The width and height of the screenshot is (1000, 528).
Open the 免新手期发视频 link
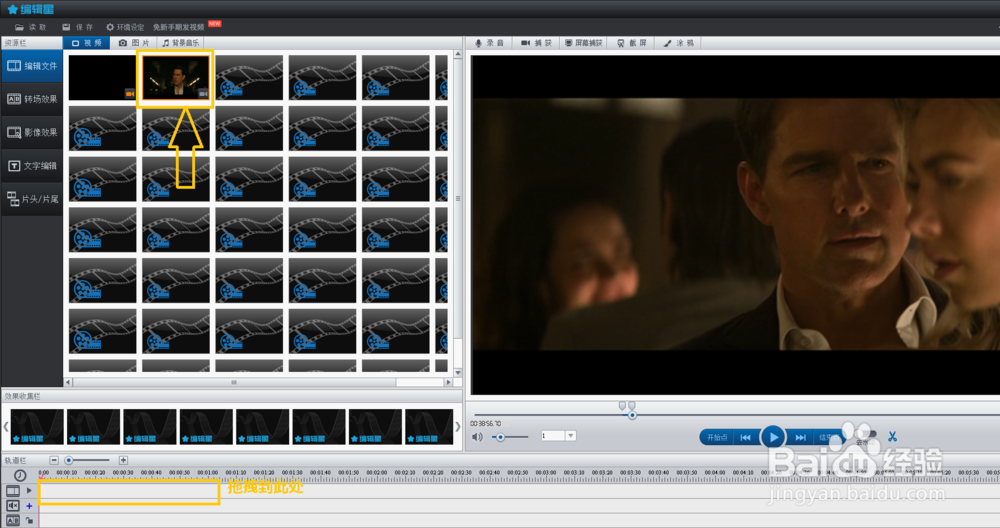point(179,27)
